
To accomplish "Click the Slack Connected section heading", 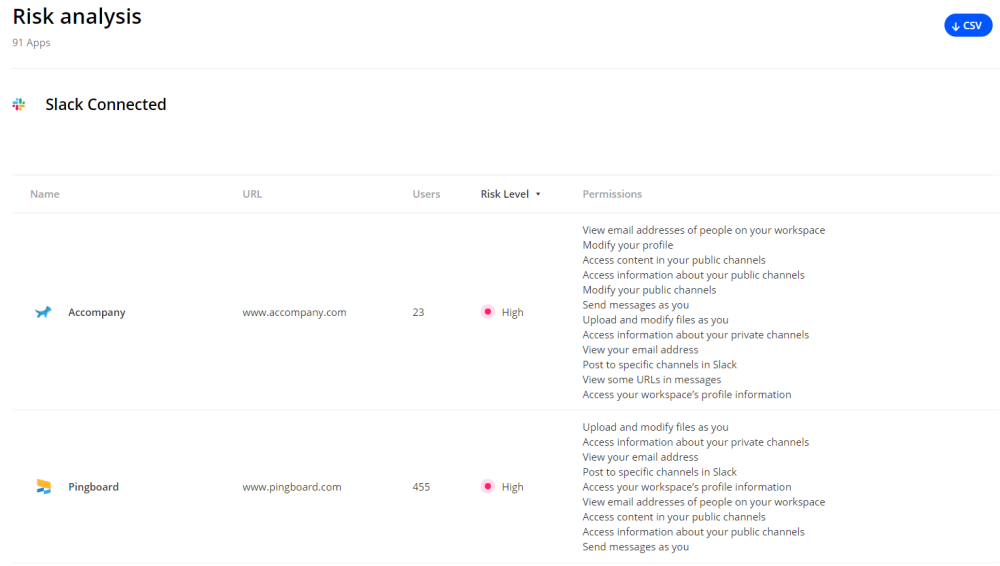I will point(106,104).
